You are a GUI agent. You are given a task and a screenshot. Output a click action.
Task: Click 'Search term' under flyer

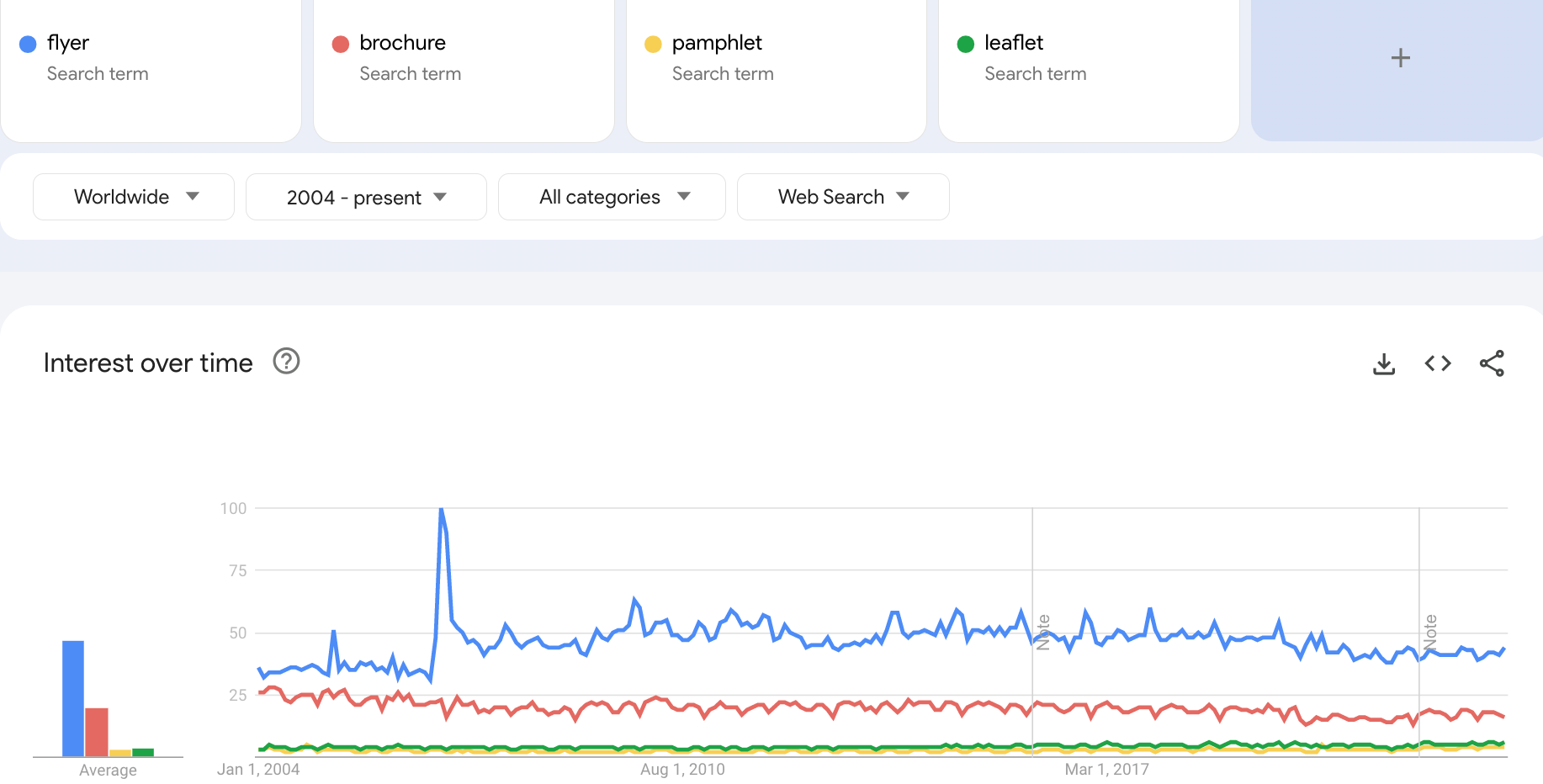(98, 74)
